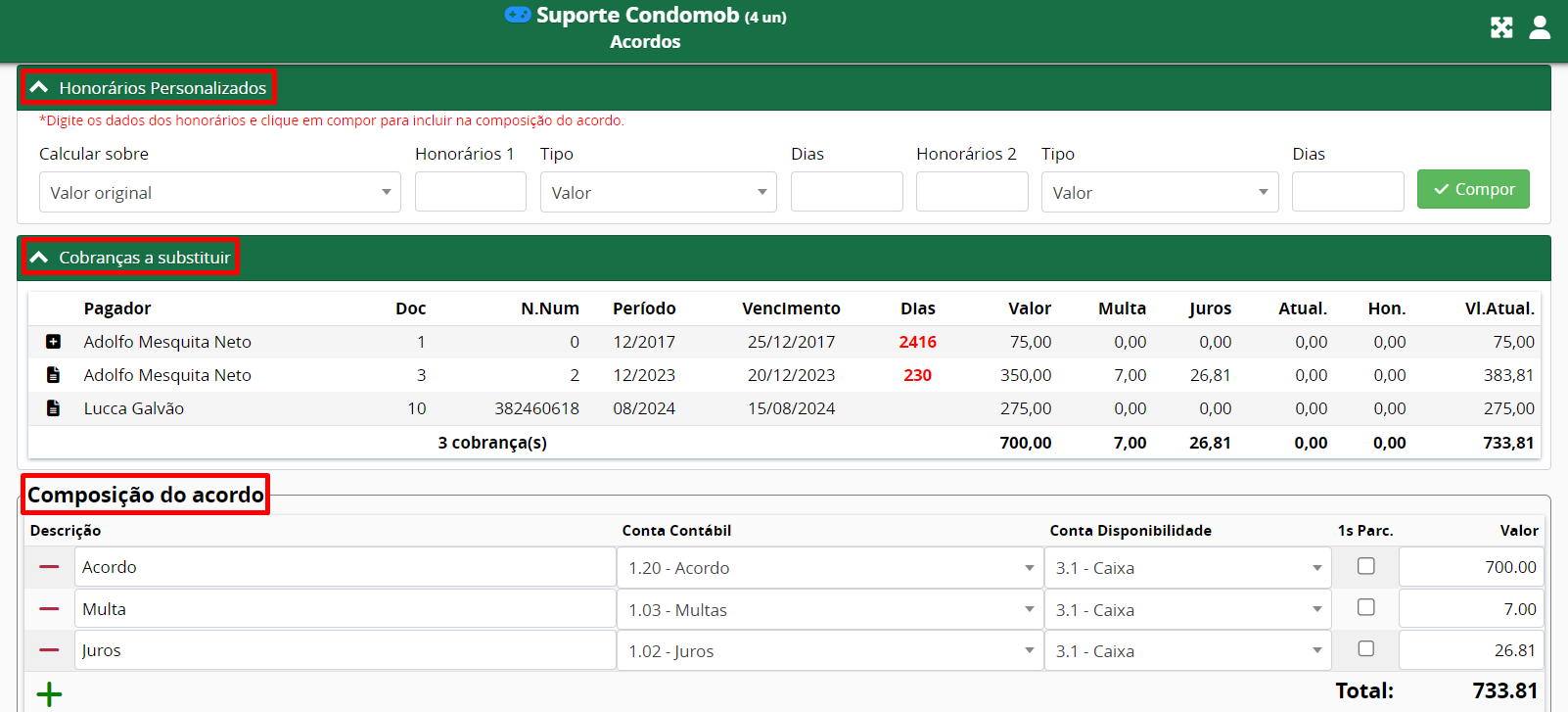Edit the 26.81 value field
The image size is (1568, 712).
pyautogui.click(x=1471, y=650)
